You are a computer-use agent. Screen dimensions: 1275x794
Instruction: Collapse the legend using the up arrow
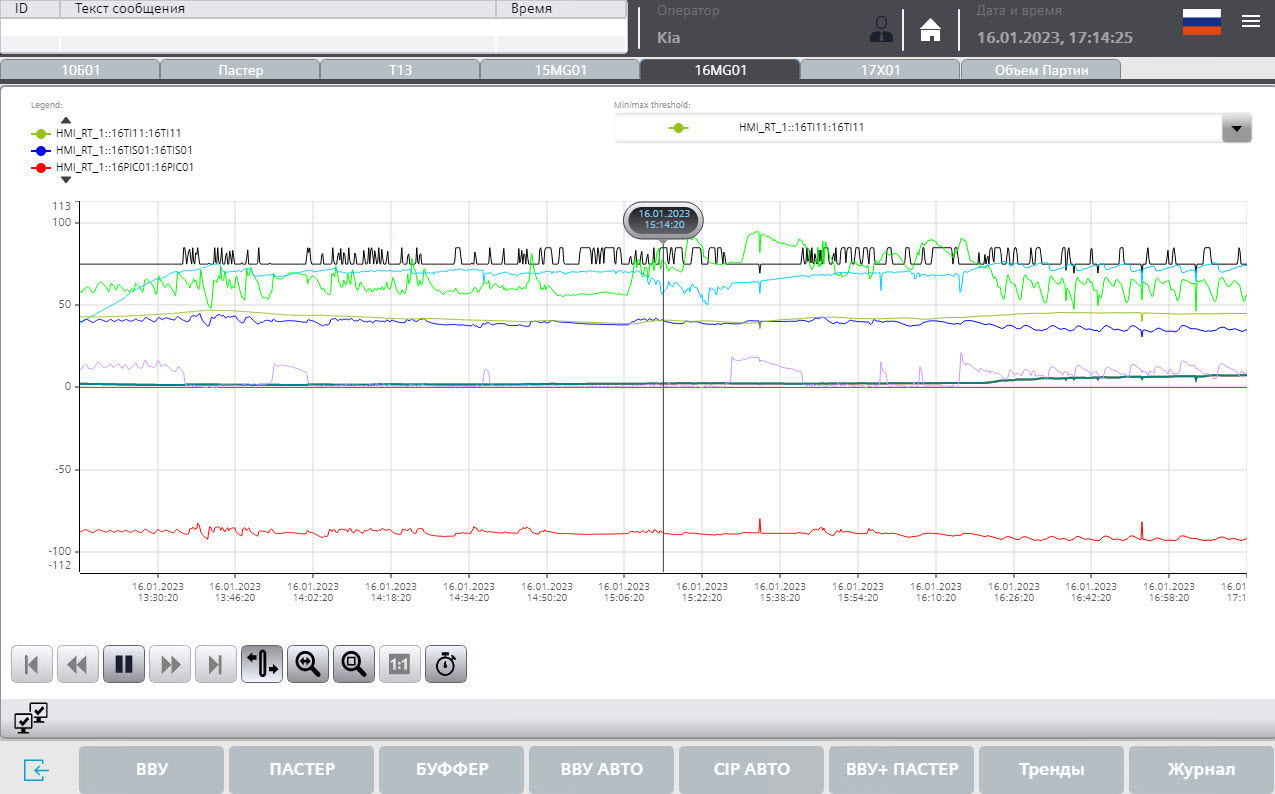(65, 118)
